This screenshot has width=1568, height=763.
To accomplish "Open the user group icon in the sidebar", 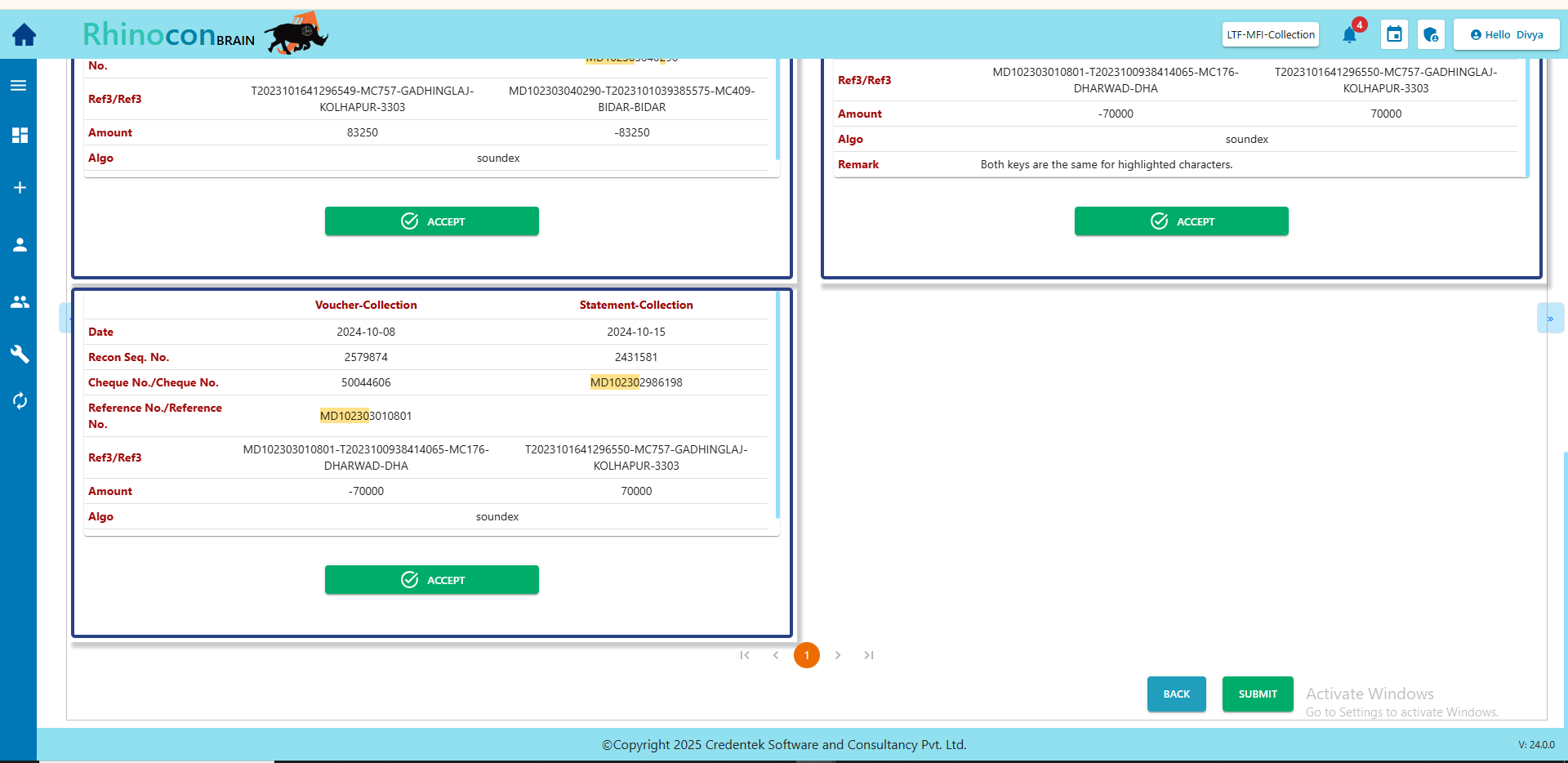I will (x=20, y=302).
